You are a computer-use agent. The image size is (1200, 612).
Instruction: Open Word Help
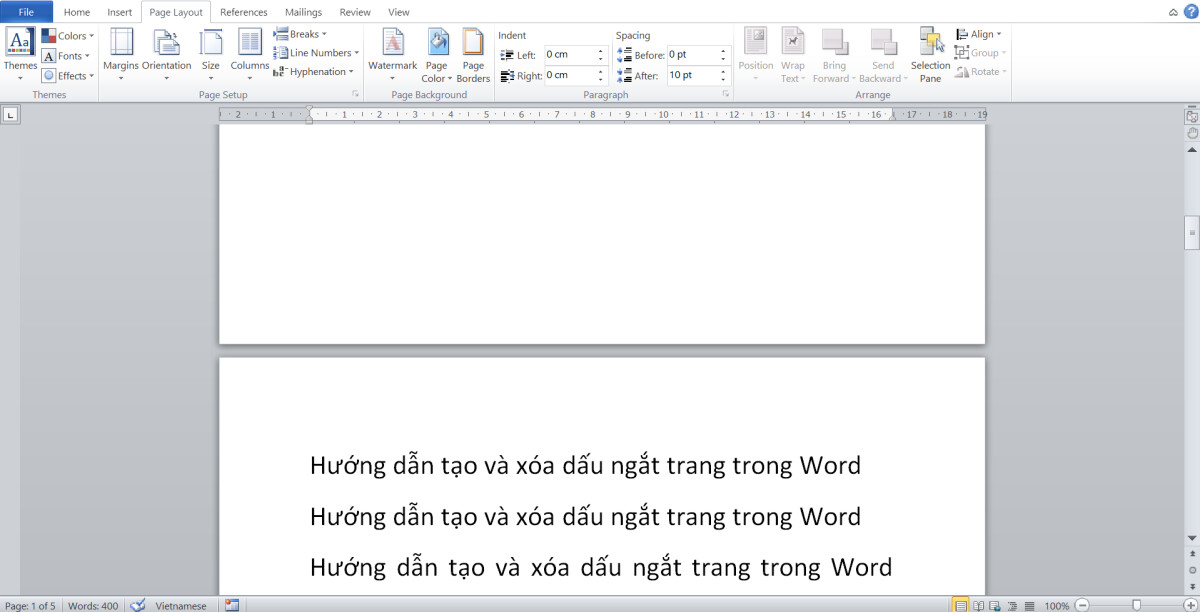pos(1189,12)
